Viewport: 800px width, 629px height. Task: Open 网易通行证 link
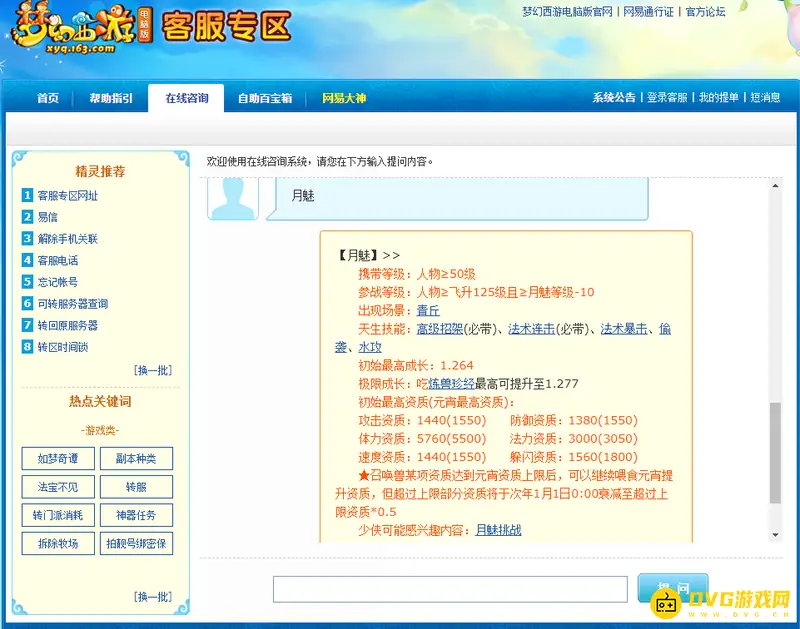[x=648, y=12]
